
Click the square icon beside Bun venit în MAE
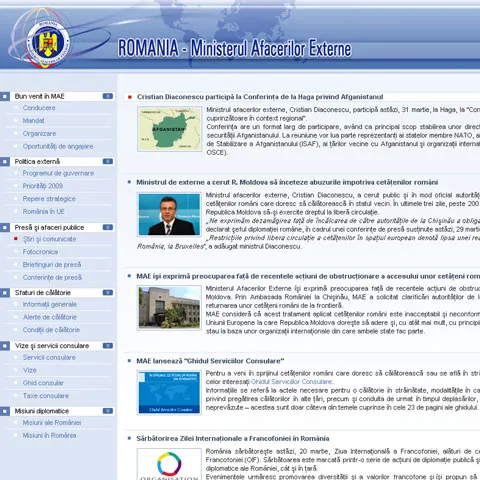tap(5, 97)
